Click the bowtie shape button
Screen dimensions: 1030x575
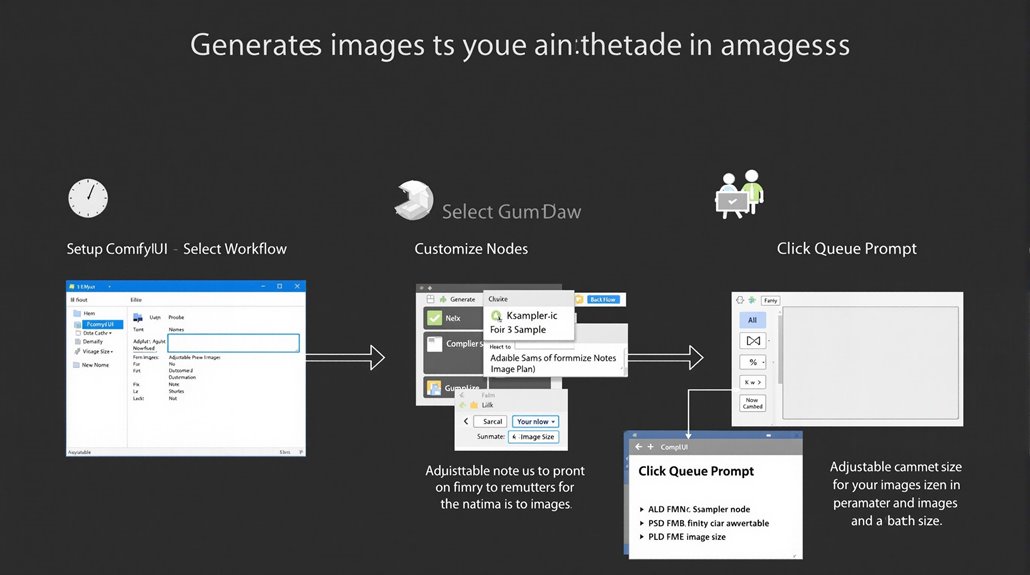pos(753,340)
